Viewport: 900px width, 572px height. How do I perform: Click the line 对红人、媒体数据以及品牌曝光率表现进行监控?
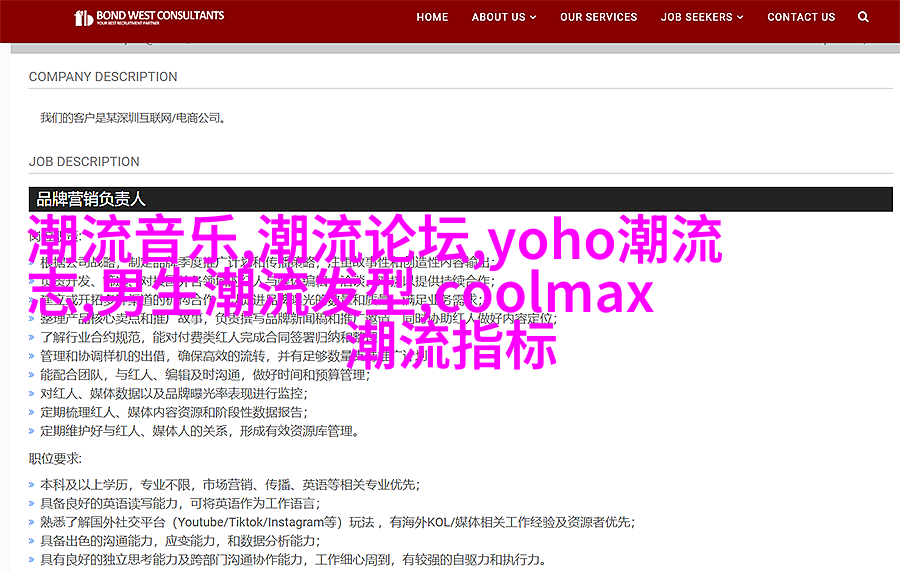[174, 394]
